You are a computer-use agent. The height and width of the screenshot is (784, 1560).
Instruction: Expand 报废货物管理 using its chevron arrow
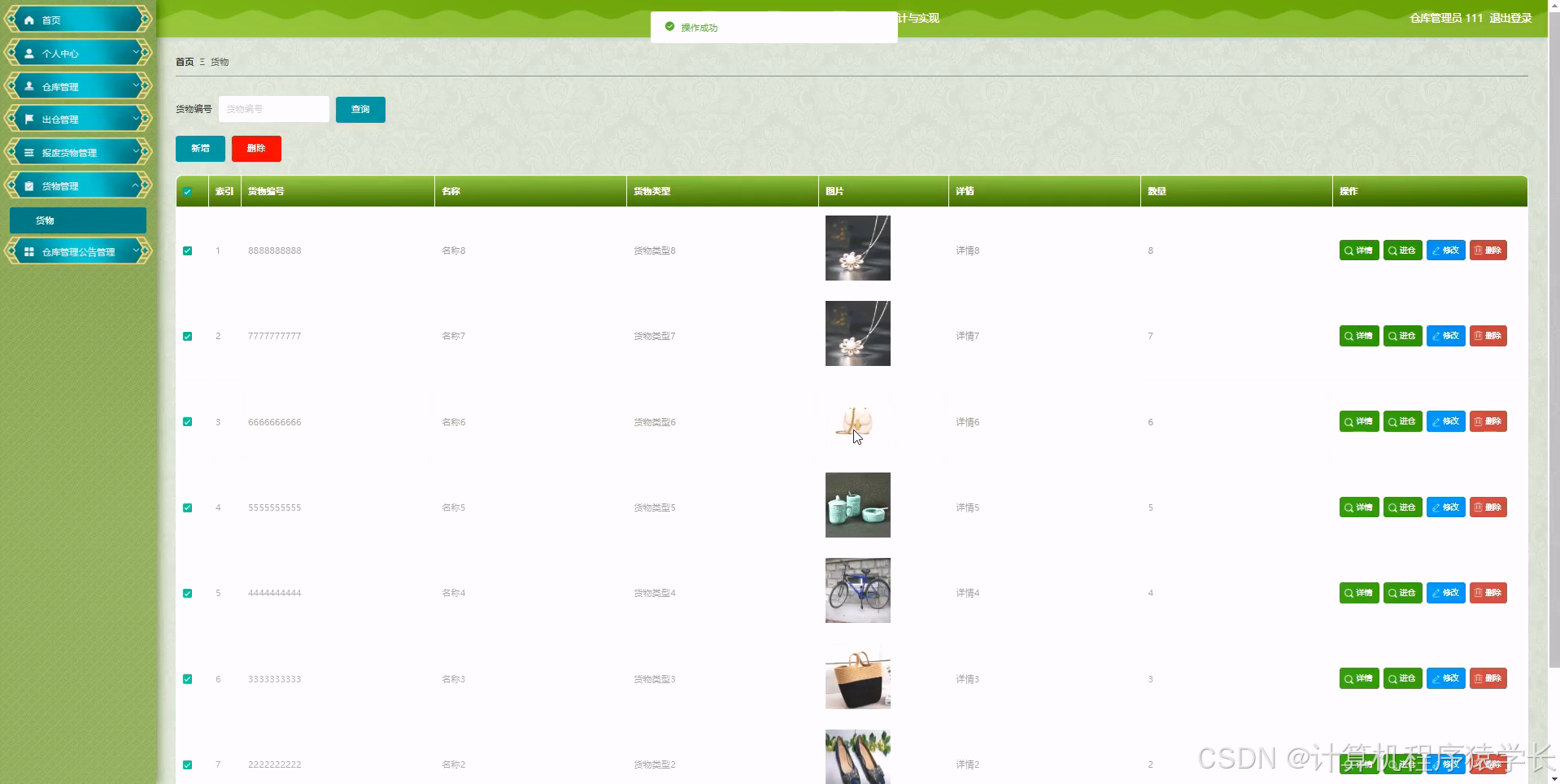(136, 152)
